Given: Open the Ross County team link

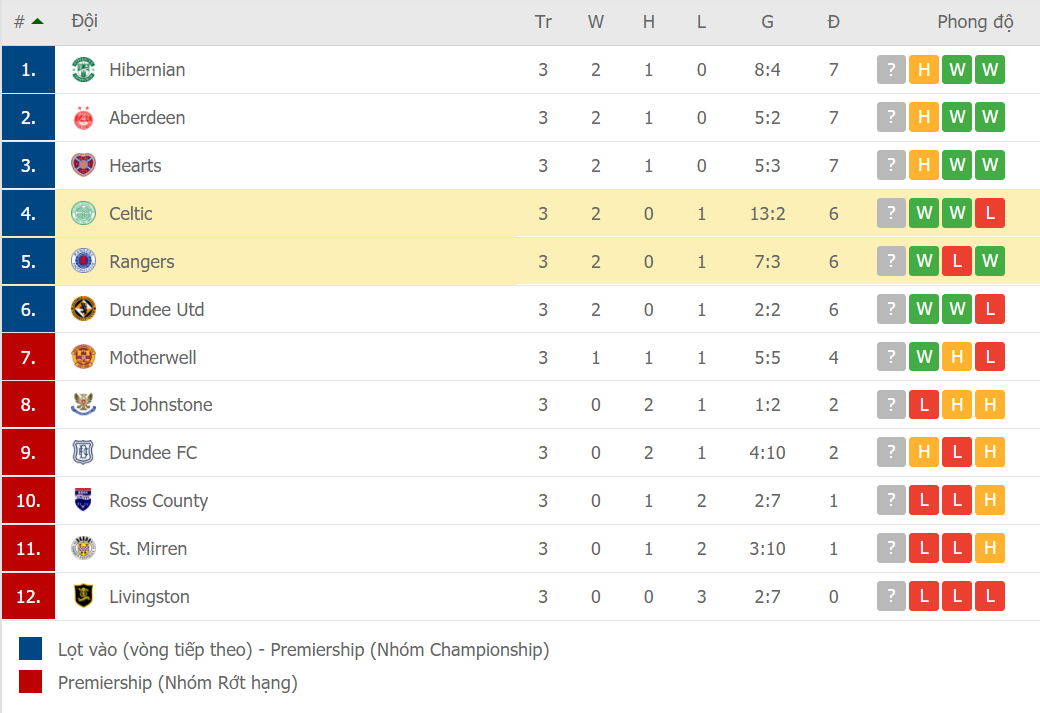Looking at the screenshot, I should click(158, 501).
